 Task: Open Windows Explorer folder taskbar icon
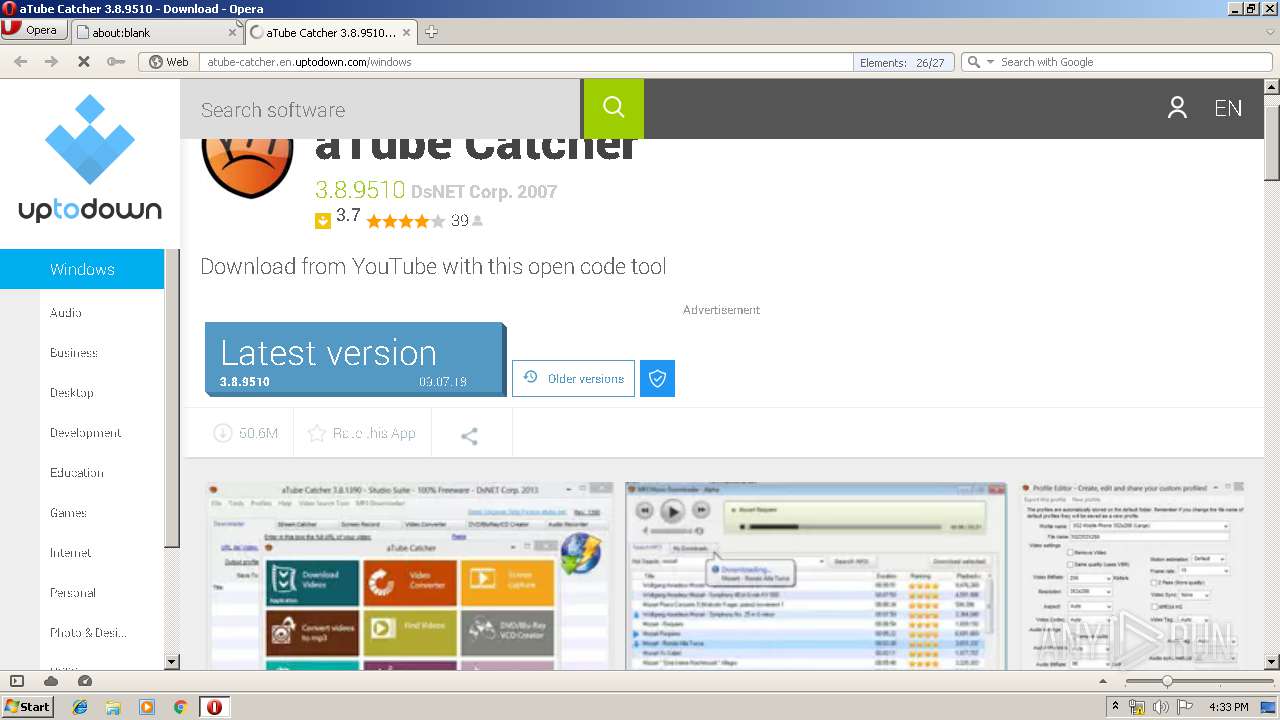113,707
